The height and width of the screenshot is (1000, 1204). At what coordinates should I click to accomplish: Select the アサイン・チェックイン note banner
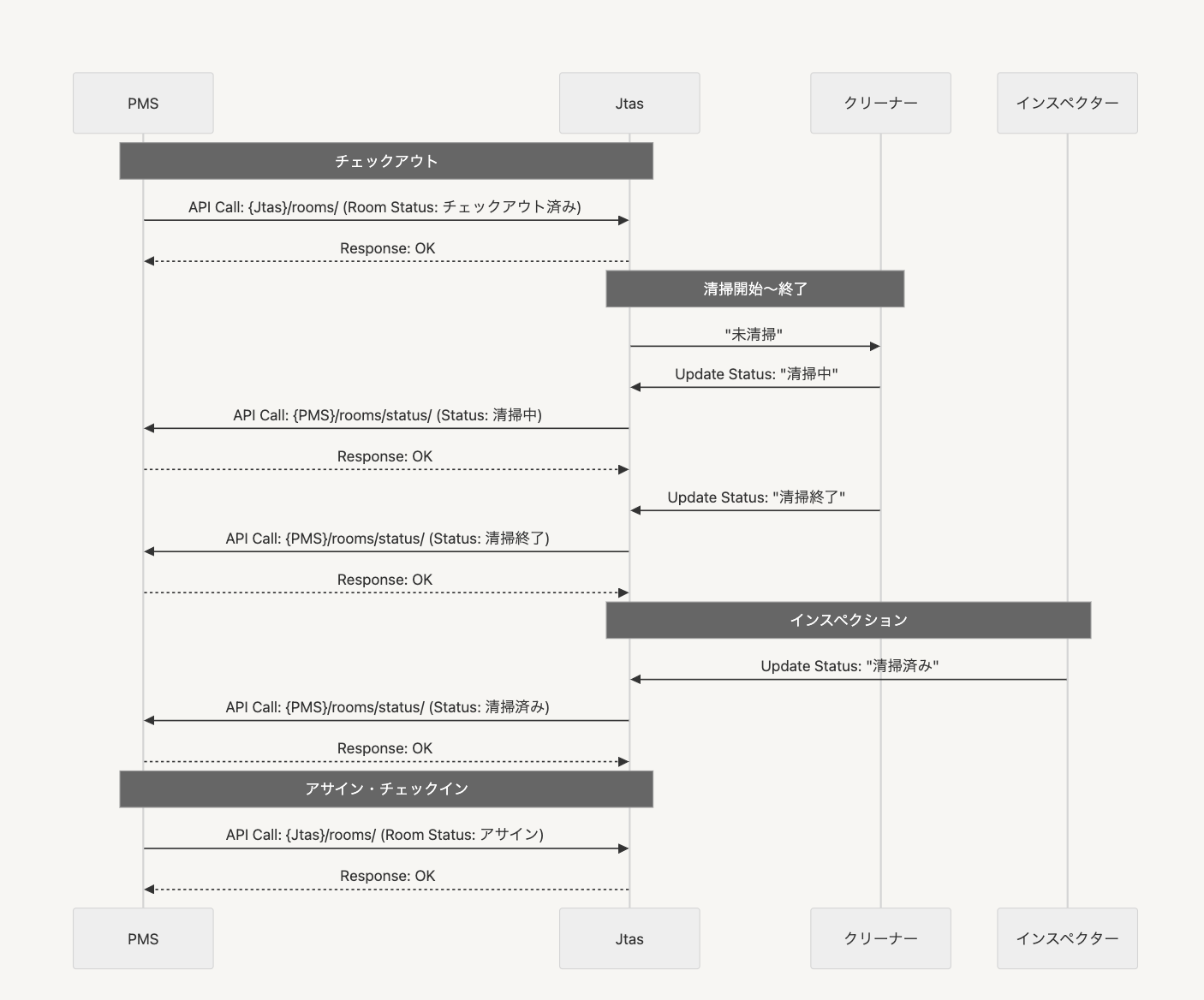(386, 789)
